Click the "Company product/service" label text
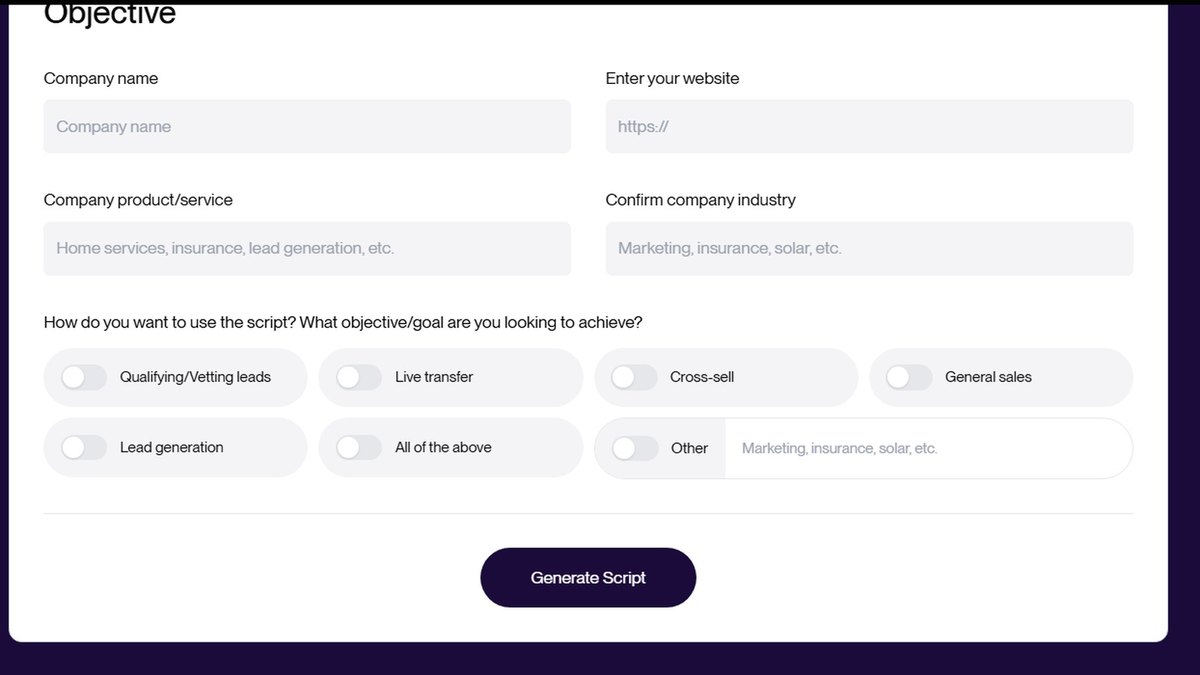Image resolution: width=1200 pixels, height=675 pixels. pyautogui.click(x=138, y=200)
